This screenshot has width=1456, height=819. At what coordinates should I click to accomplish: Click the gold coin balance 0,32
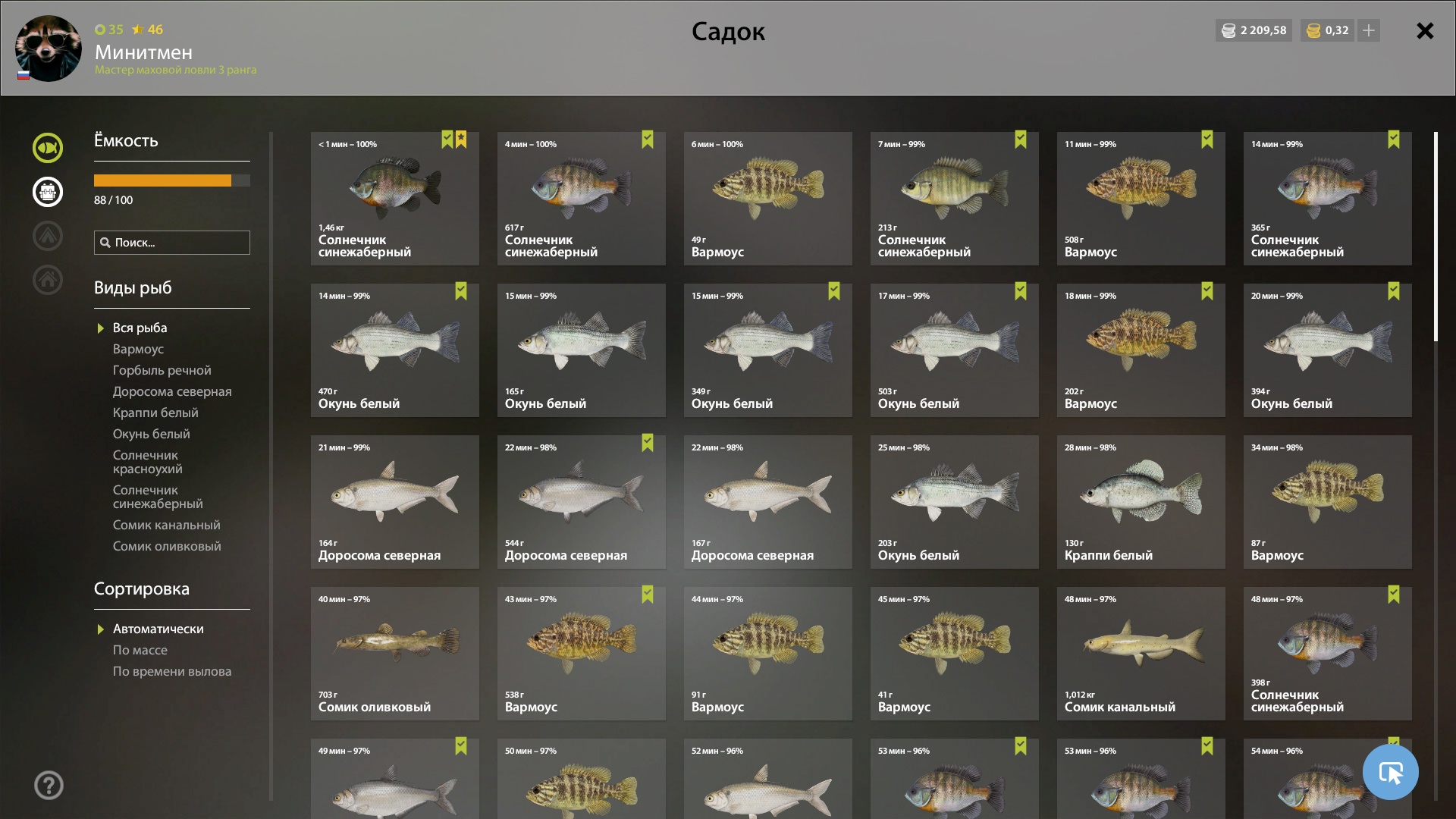1327,30
